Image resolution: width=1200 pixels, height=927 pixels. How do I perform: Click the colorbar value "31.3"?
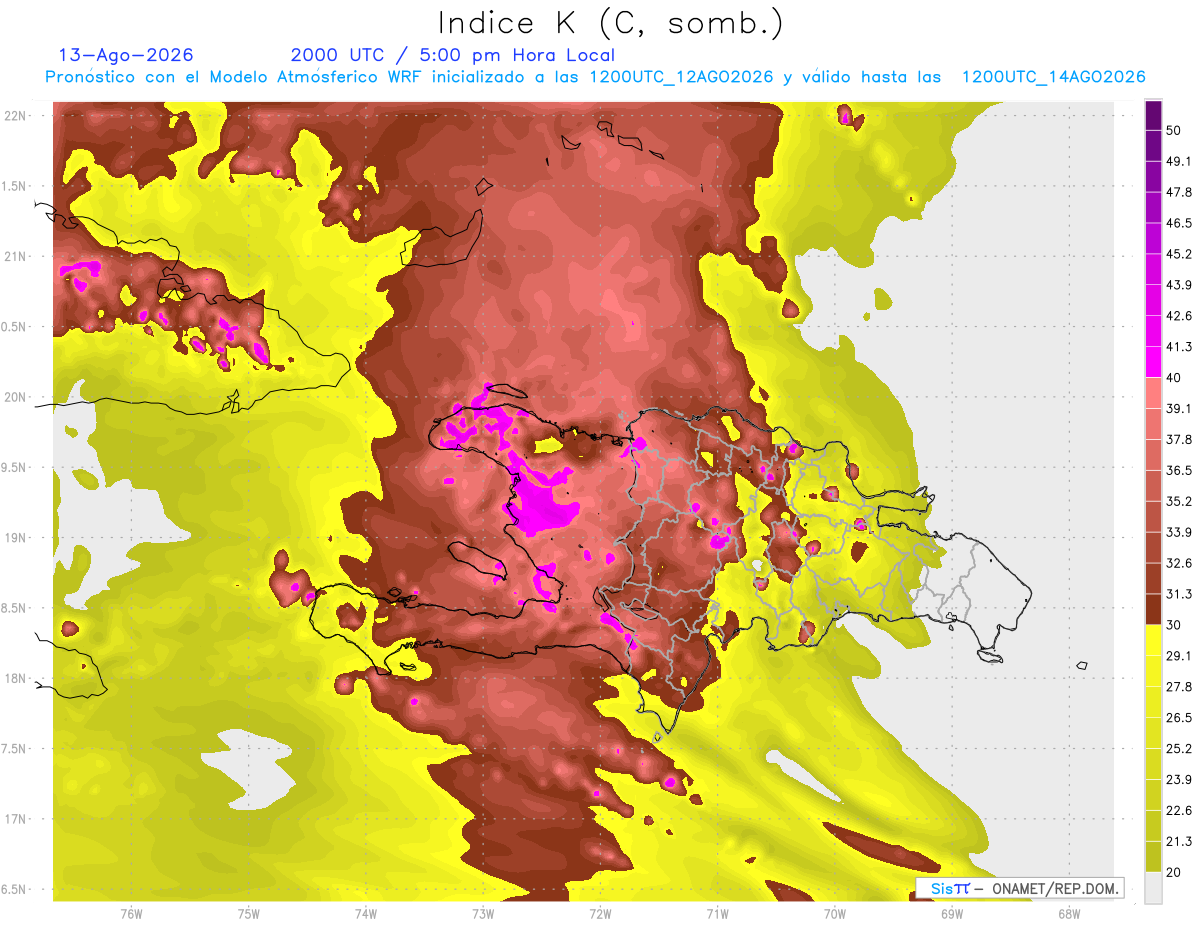[x=1179, y=594]
